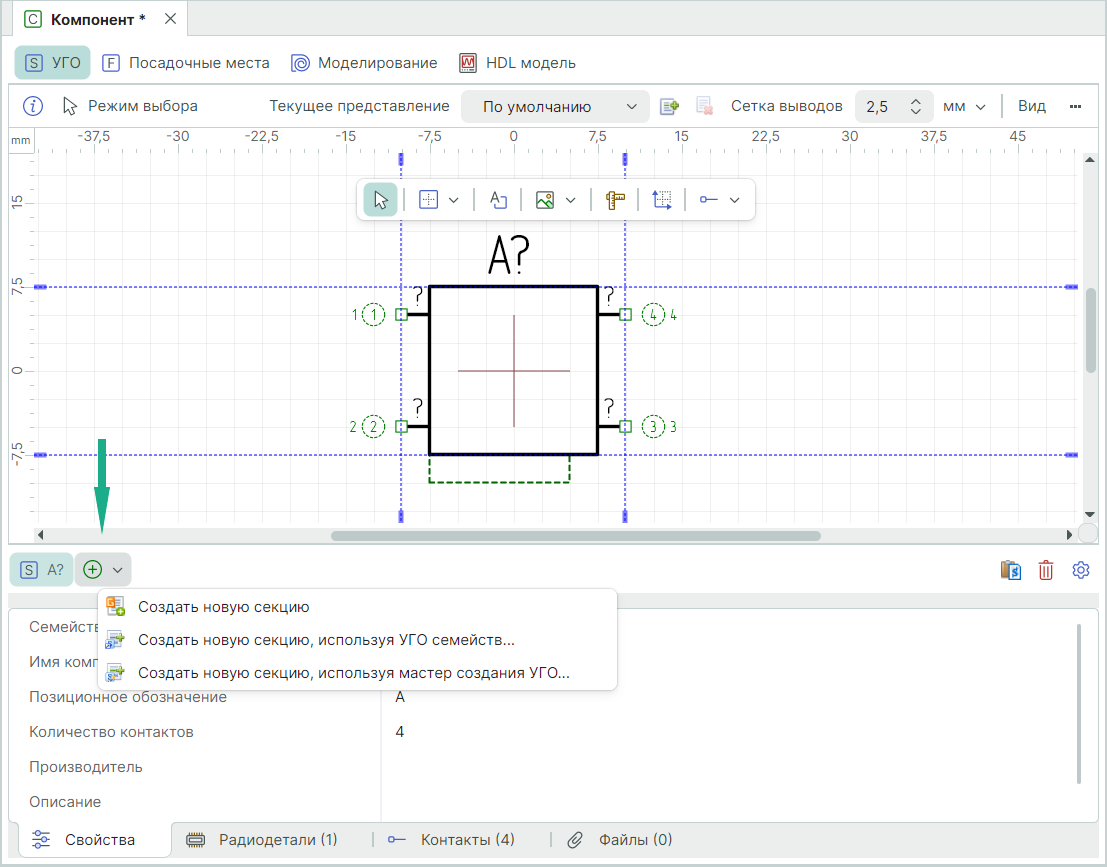Activate the ruler measurement tool

coord(615,200)
